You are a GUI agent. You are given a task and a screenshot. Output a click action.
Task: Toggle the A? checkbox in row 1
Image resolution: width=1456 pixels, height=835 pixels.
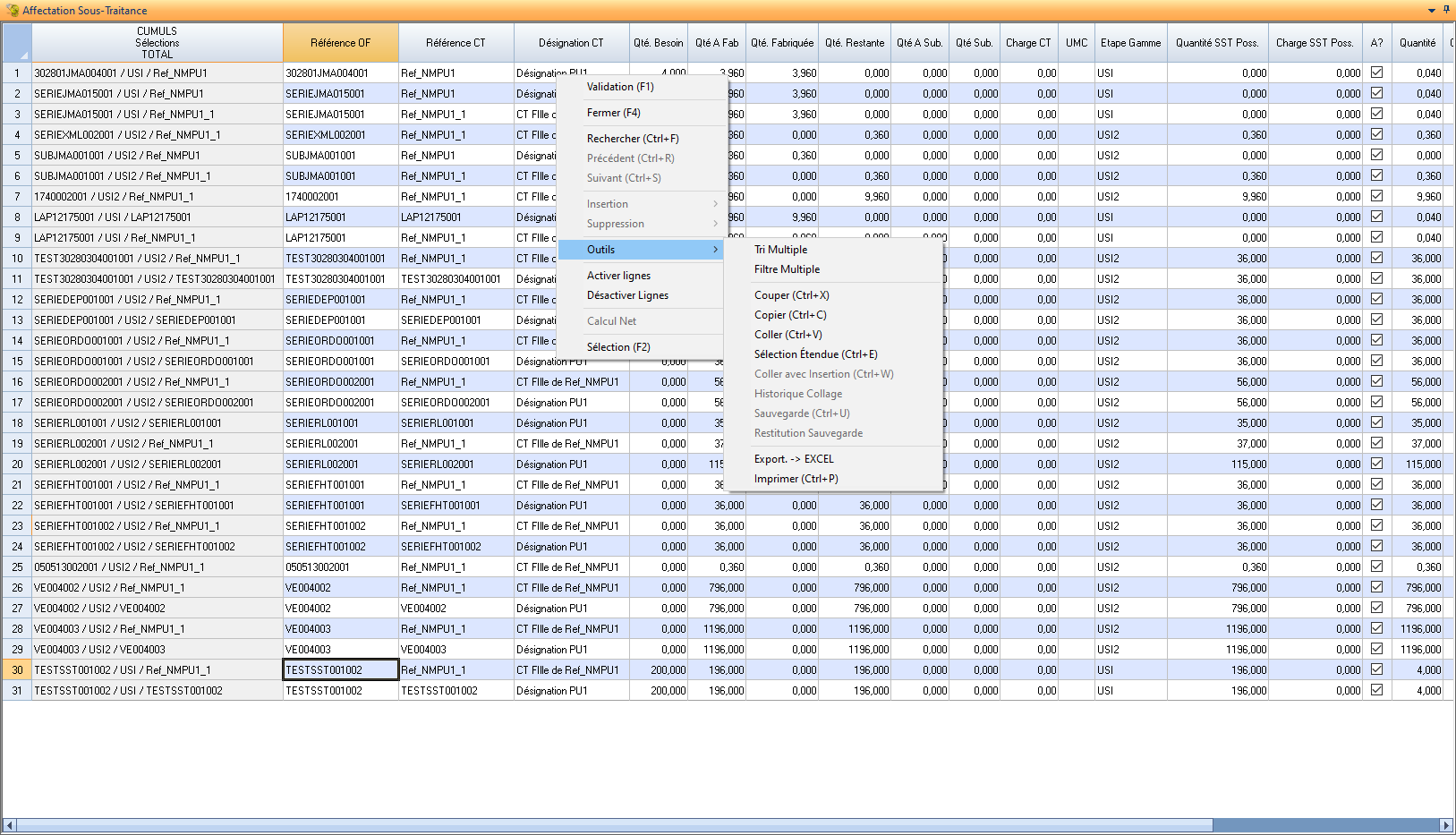[x=1376, y=72]
